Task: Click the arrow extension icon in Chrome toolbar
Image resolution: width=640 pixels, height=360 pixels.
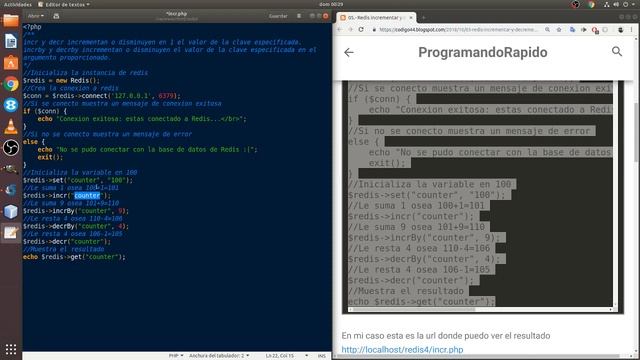Action: tap(584, 29)
